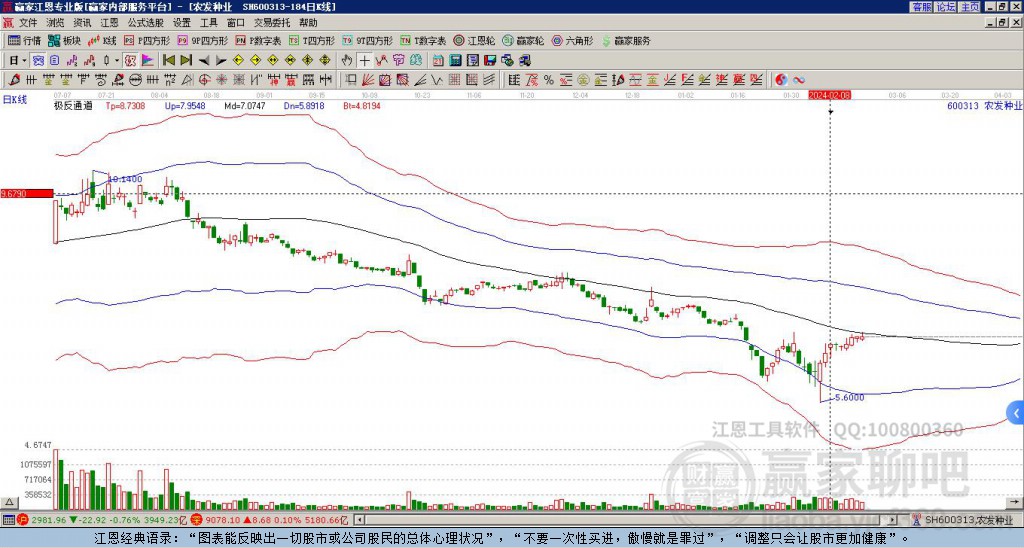
Task: Open the 板块 sector view
Action: [64, 40]
